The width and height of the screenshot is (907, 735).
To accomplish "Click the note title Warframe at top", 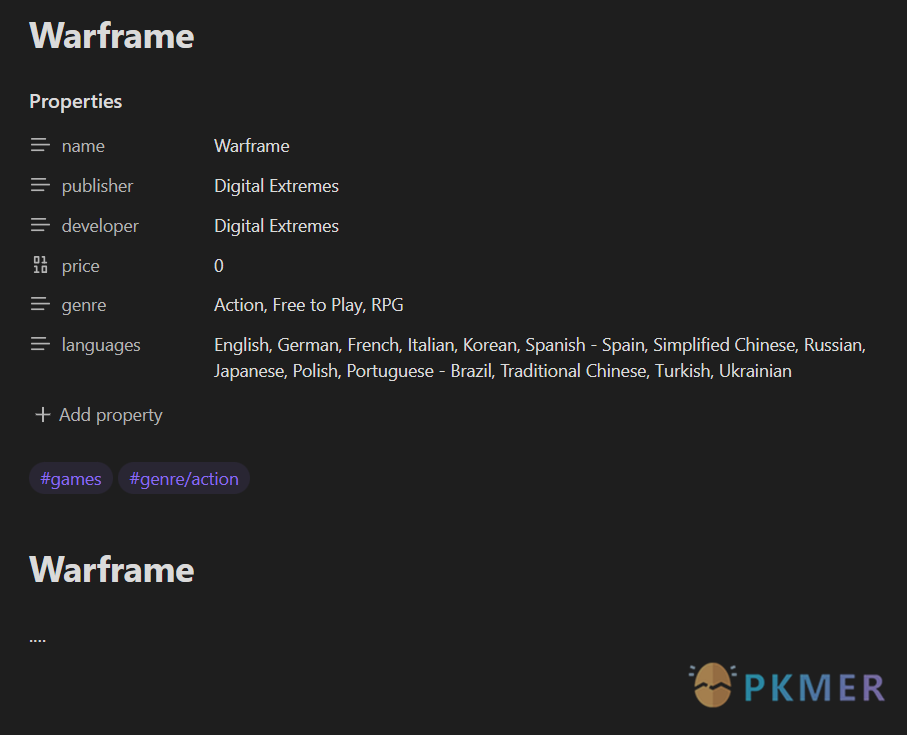I will 112,36.
